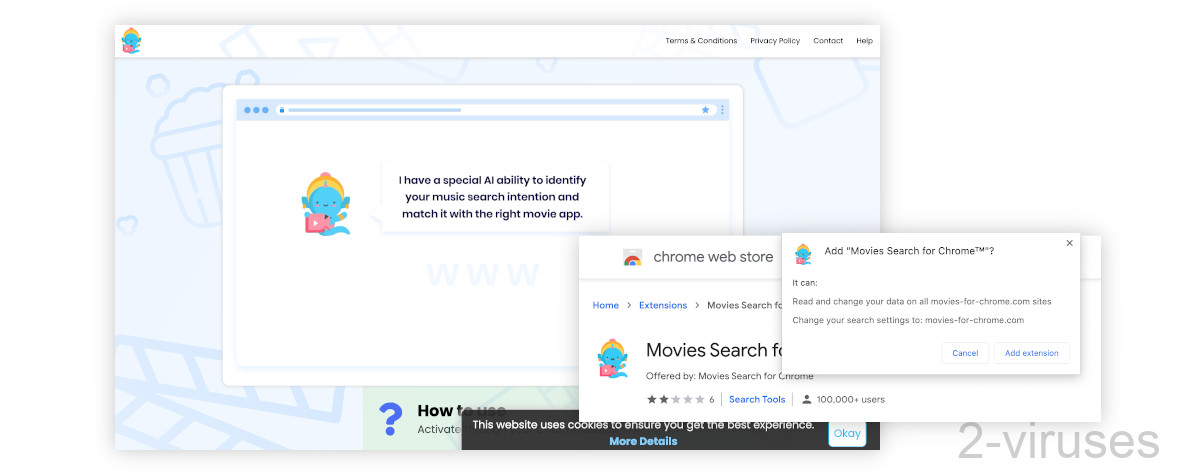Click 'Offered by: Movies Search for Chrome'
Image resolution: width=1200 pixels, height=474 pixels.
point(729,376)
